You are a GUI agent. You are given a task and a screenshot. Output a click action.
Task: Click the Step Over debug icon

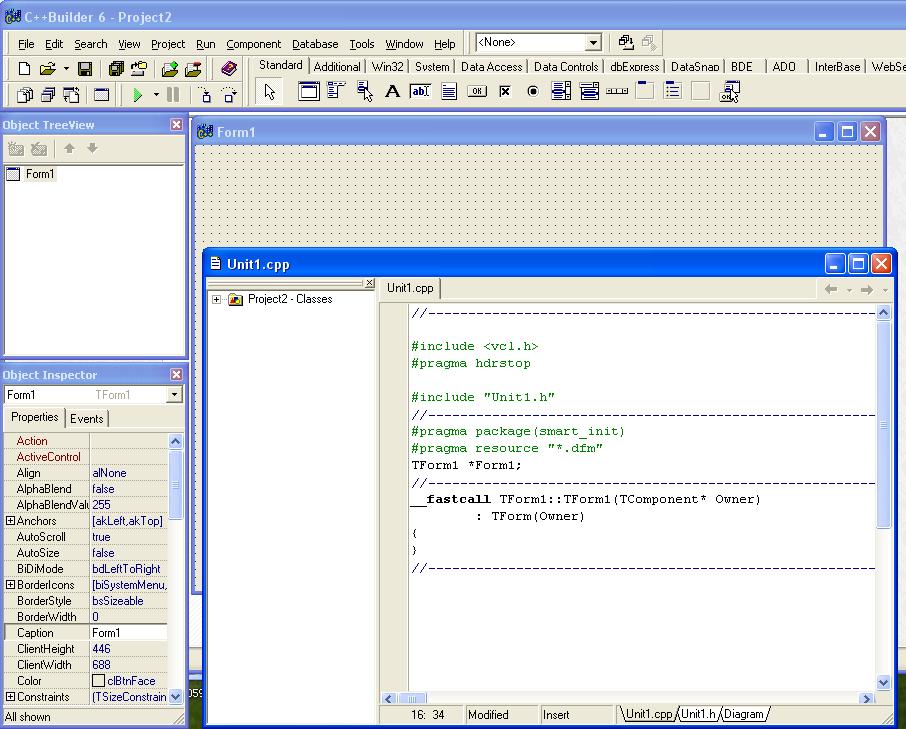229,94
